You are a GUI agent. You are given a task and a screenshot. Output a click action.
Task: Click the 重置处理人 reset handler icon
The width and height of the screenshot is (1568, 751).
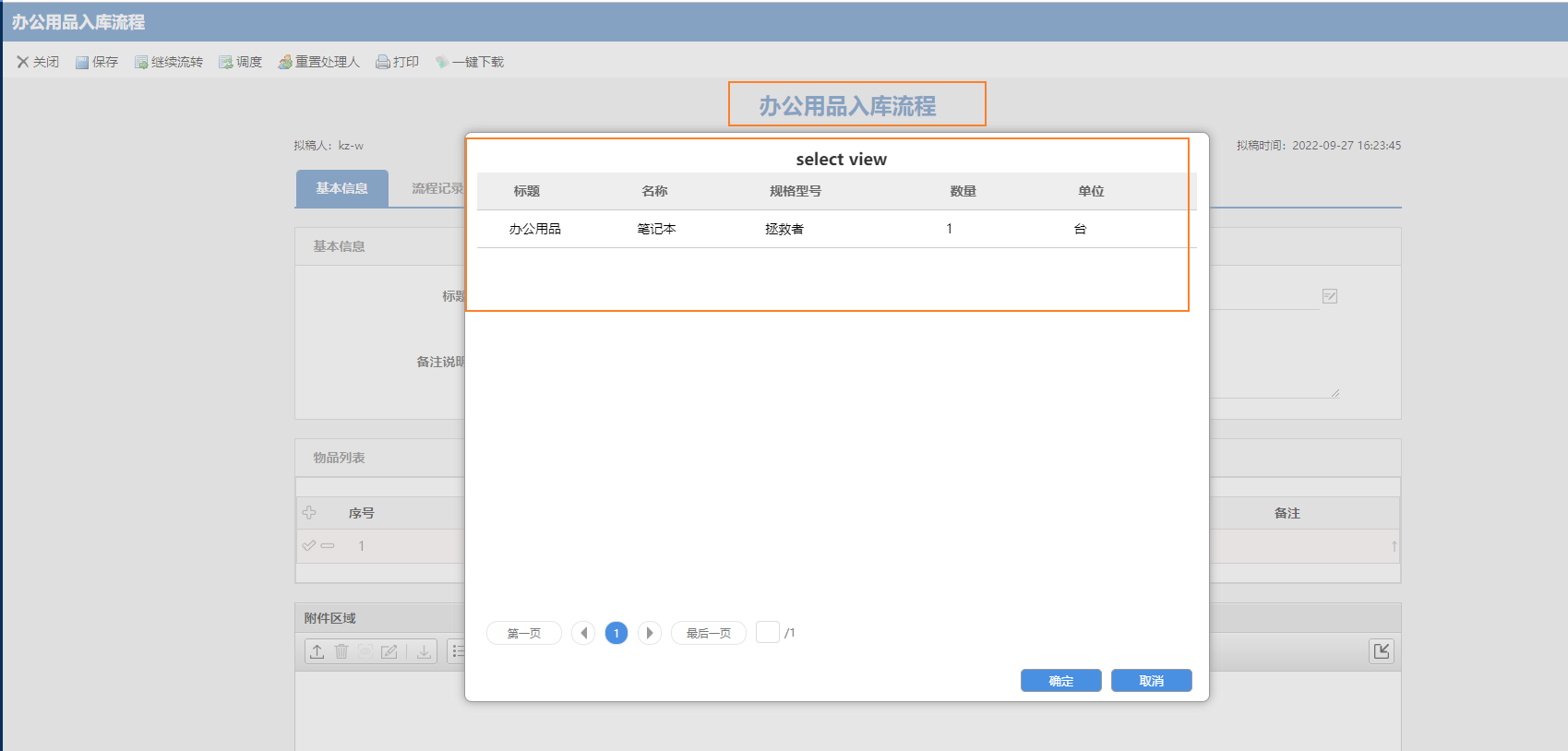click(x=285, y=63)
